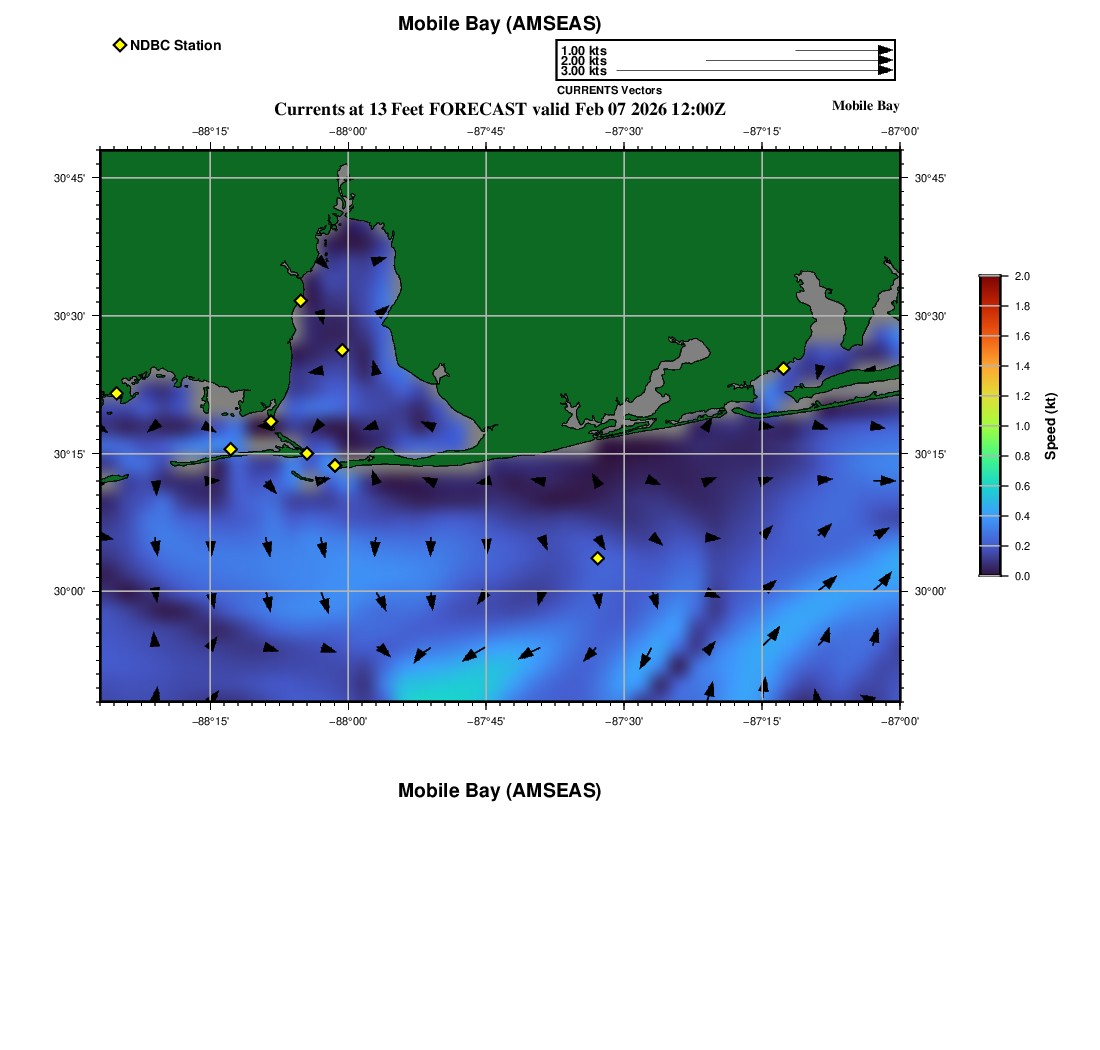This screenshot has width=1100, height=1050.
Task: Select the station marker on Mobile Bay's upper western shore
Action: (300, 301)
